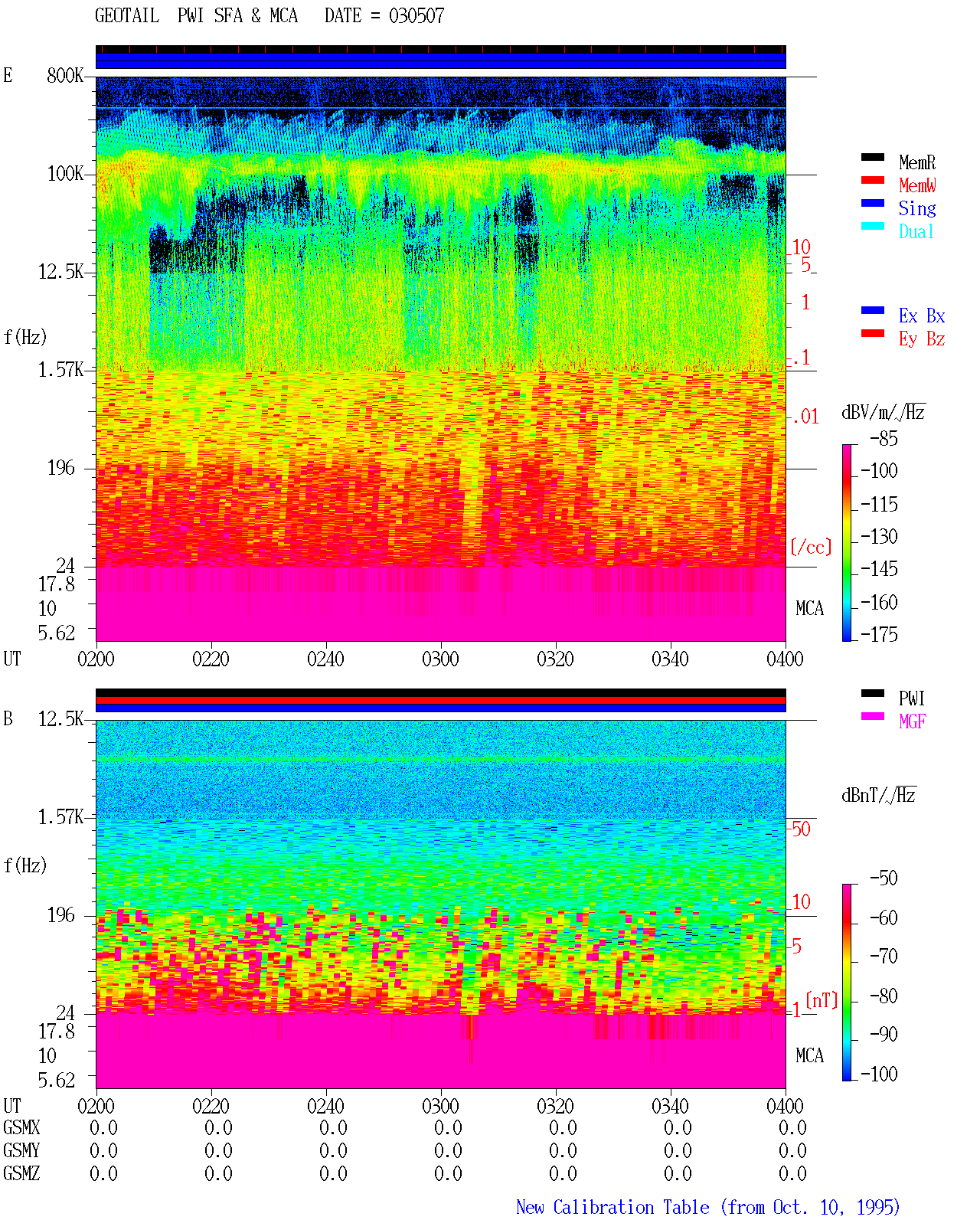Click the 'MemR' legend label
980x1220 pixels.
click(917, 162)
